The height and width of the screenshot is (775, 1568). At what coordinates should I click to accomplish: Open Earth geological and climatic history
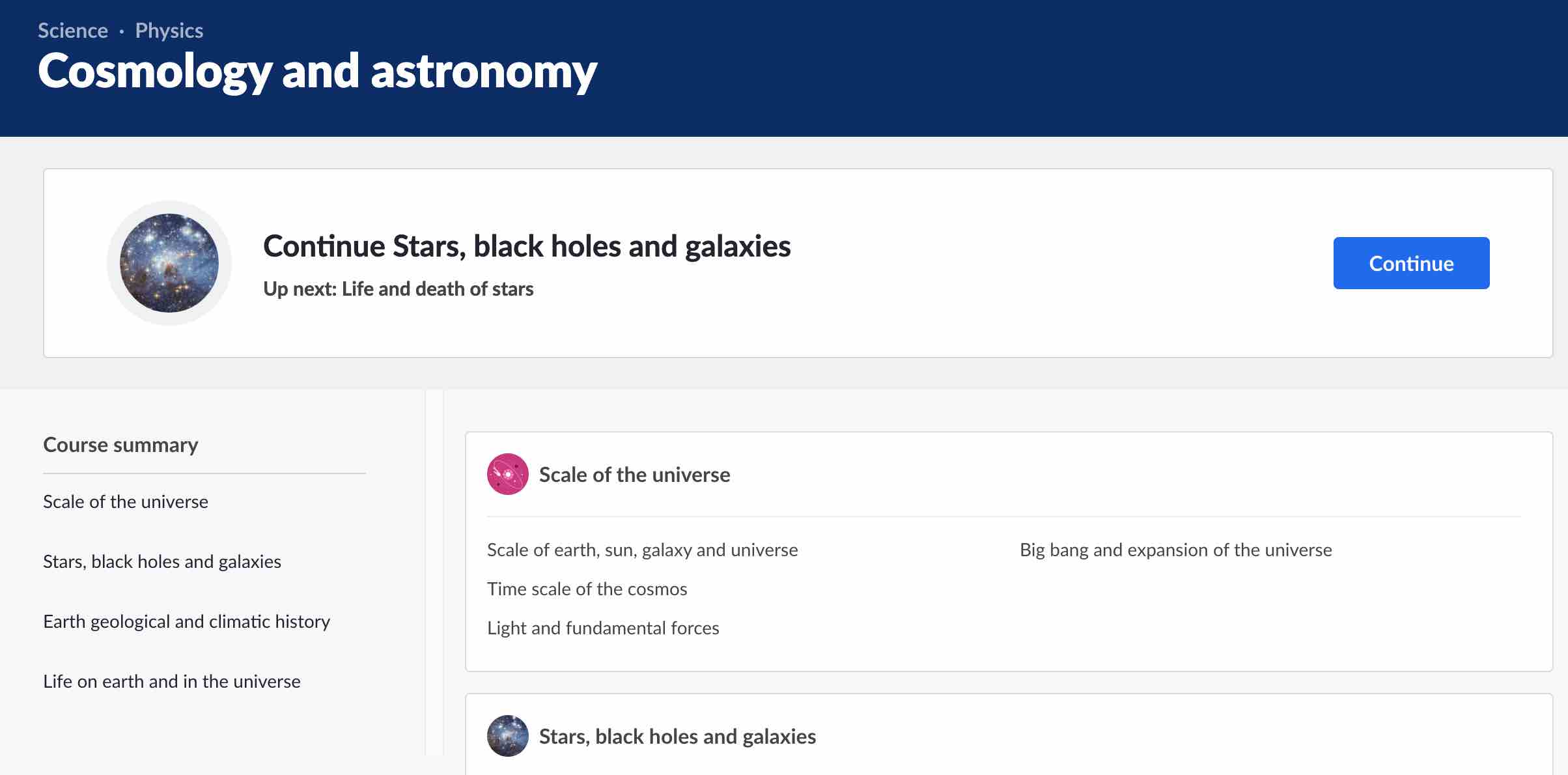[x=186, y=621]
